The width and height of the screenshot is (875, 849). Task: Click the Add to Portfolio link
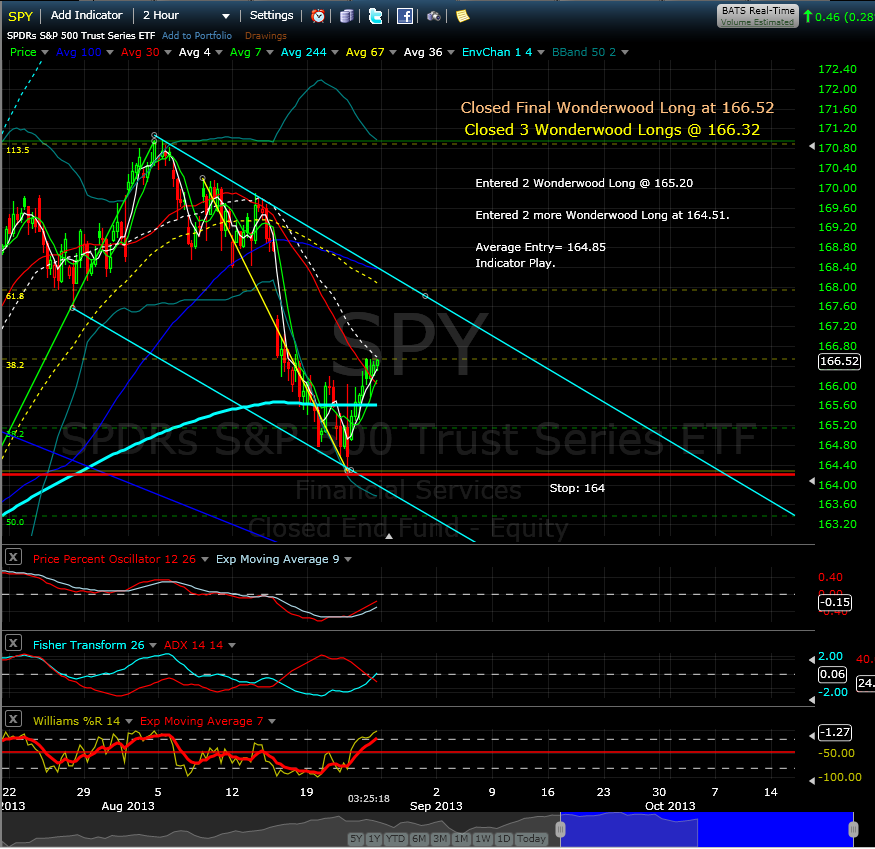(197, 36)
